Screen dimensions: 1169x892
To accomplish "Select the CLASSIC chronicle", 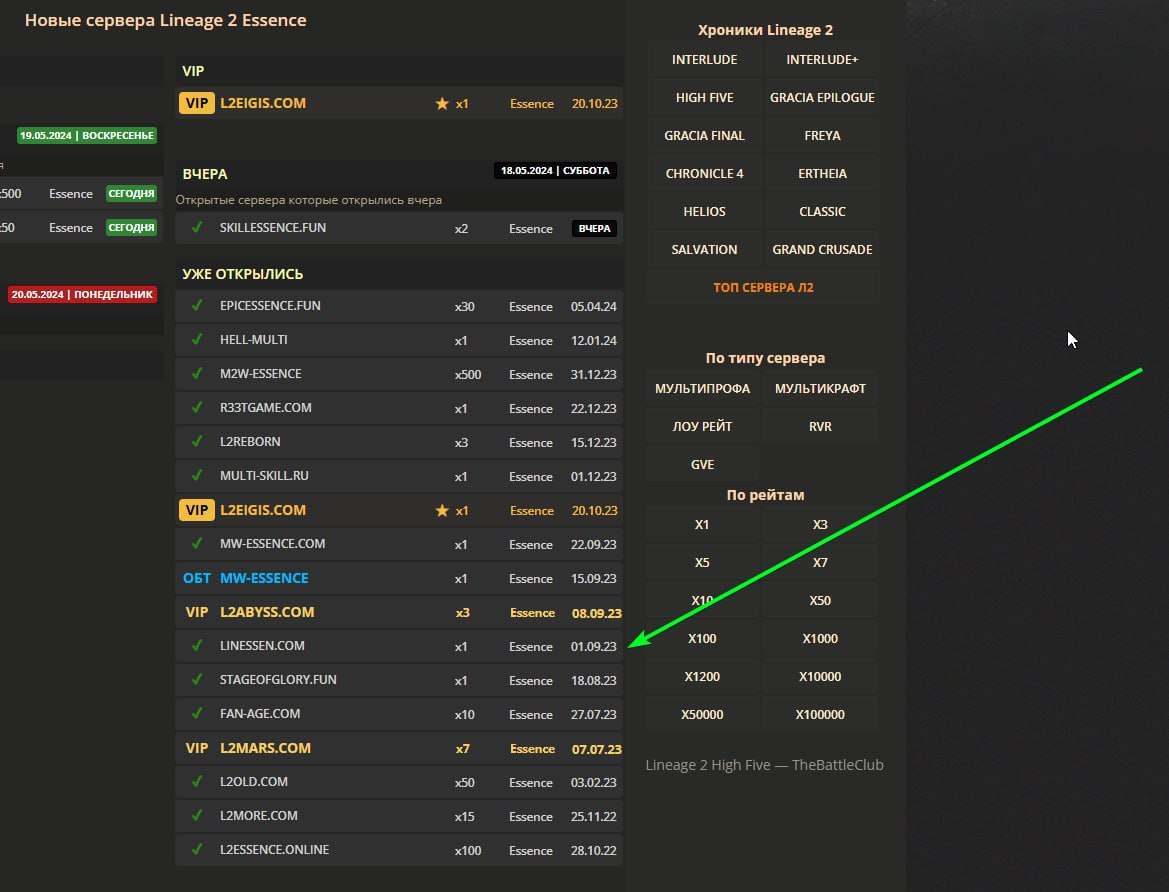I will pyautogui.click(x=822, y=212).
